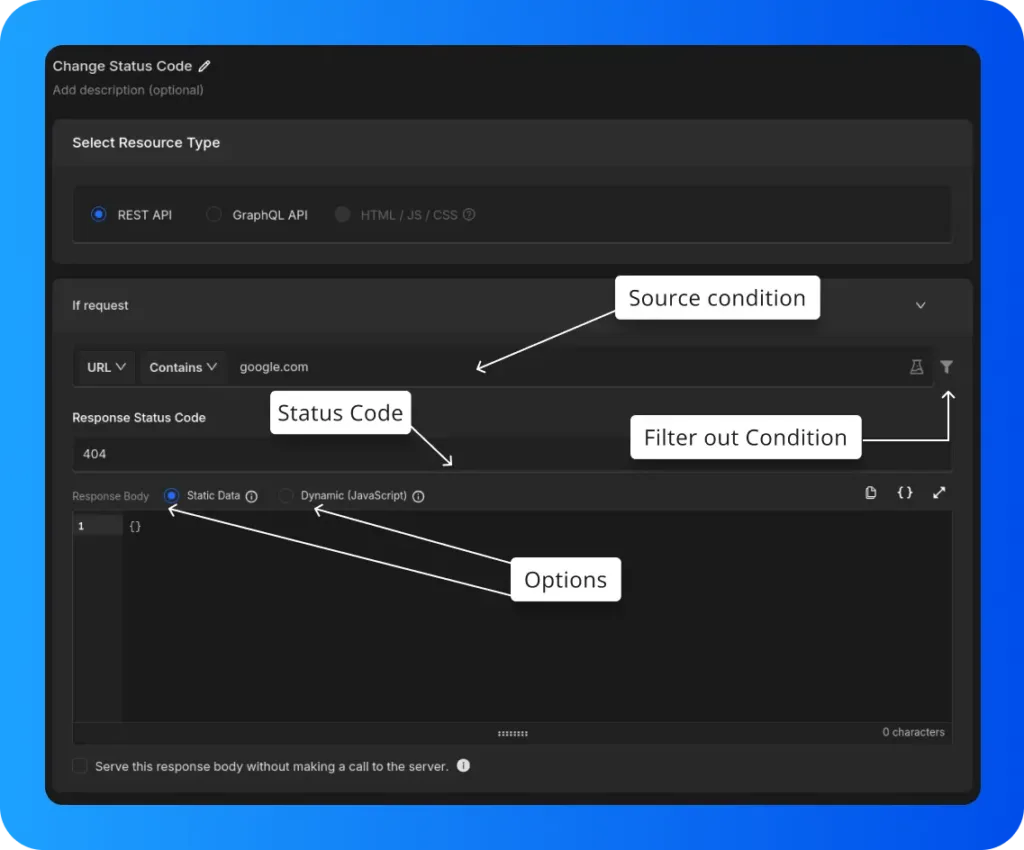
Task: Open the filter conditions funnel icon
Action: click(x=946, y=367)
